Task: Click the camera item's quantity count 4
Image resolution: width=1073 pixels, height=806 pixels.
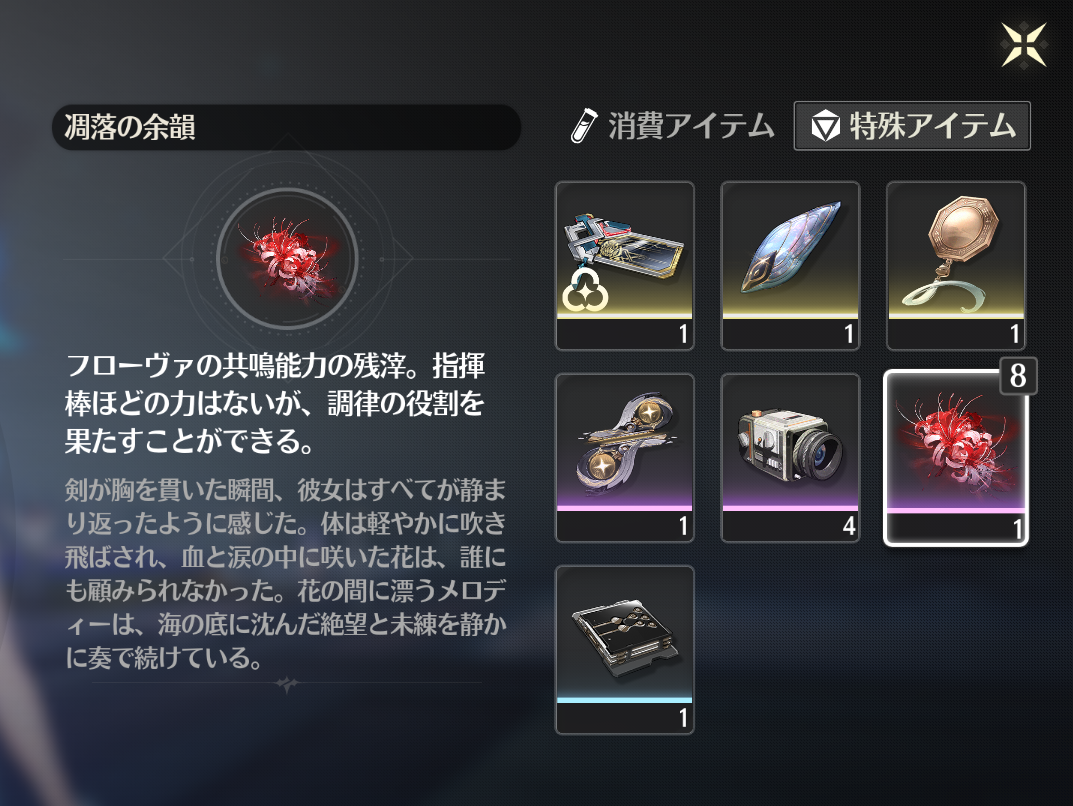Action: (x=849, y=526)
